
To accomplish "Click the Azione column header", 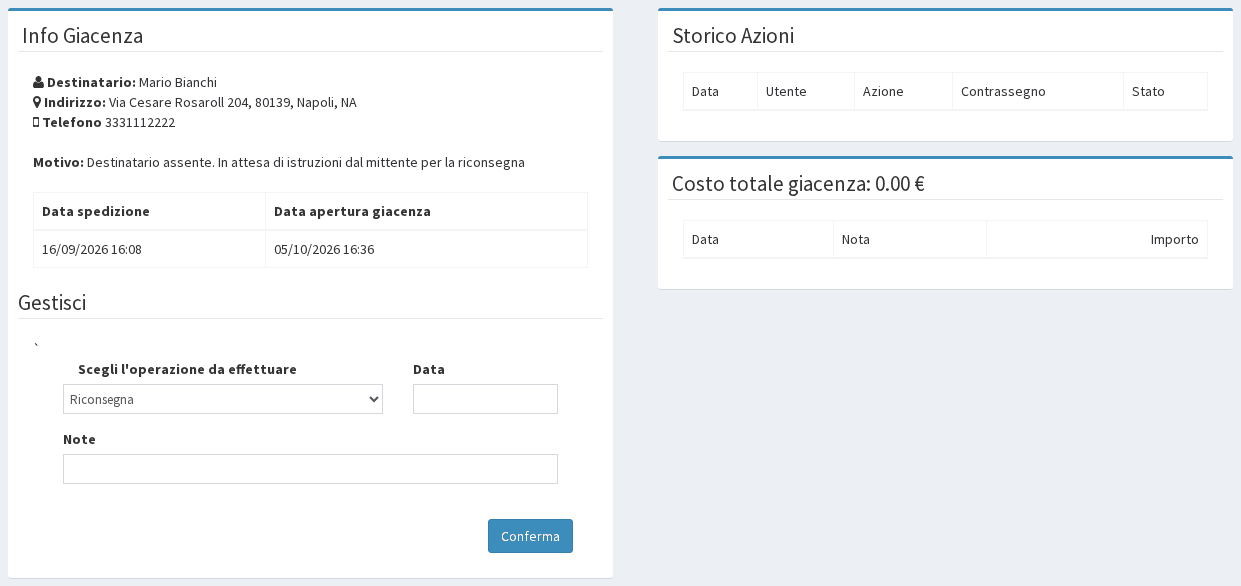I will 904,91.
